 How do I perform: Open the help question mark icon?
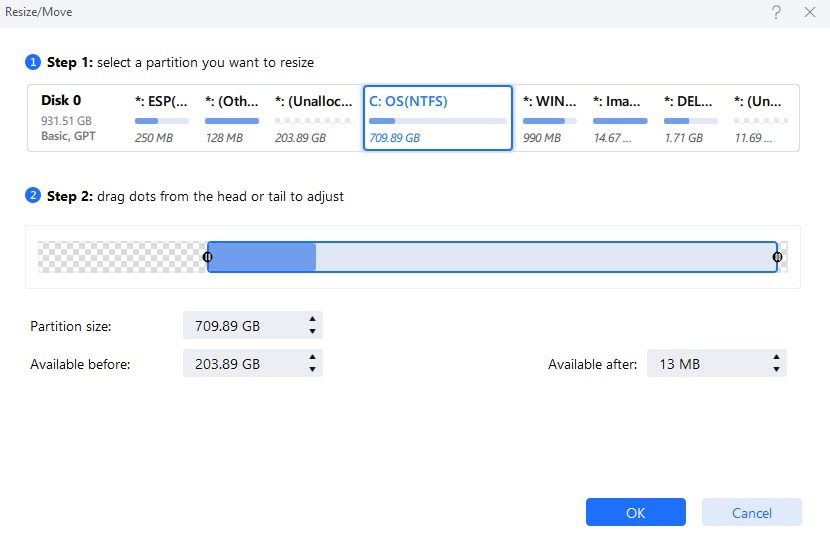click(776, 12)
